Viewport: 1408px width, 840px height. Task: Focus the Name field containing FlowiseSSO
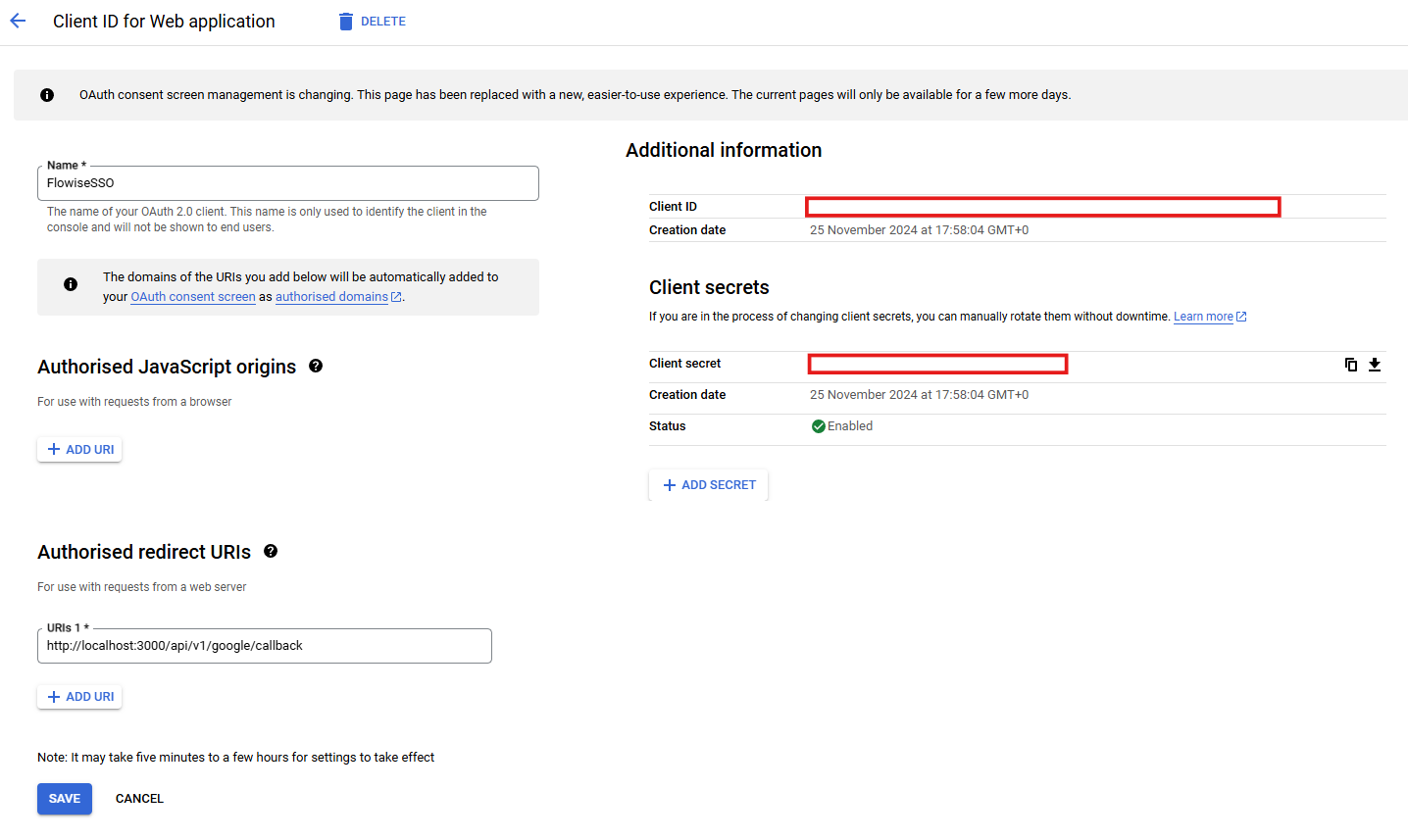(x=287, y=183)
